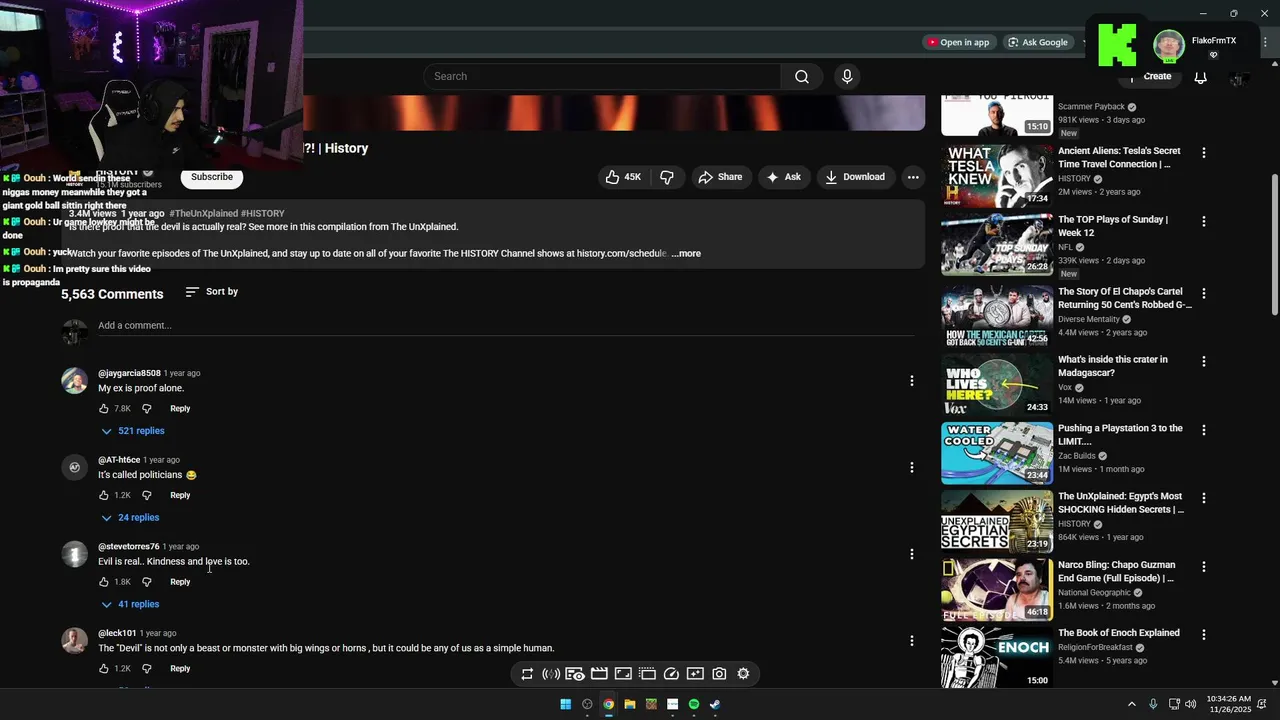Open the Windows Start menu
This screenshot has height=720, width=1280.
[565, 704]
